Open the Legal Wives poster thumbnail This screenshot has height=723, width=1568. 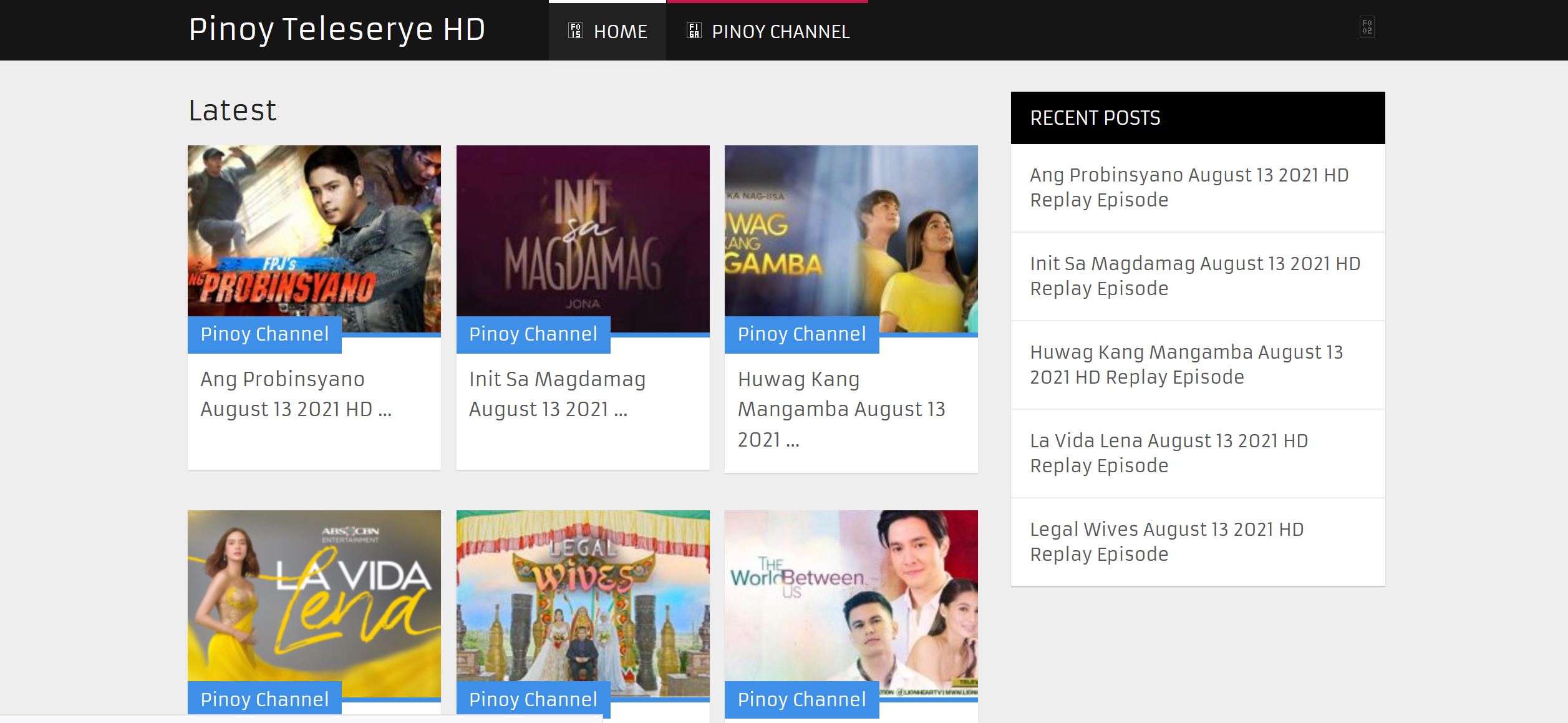pos(583,603)
